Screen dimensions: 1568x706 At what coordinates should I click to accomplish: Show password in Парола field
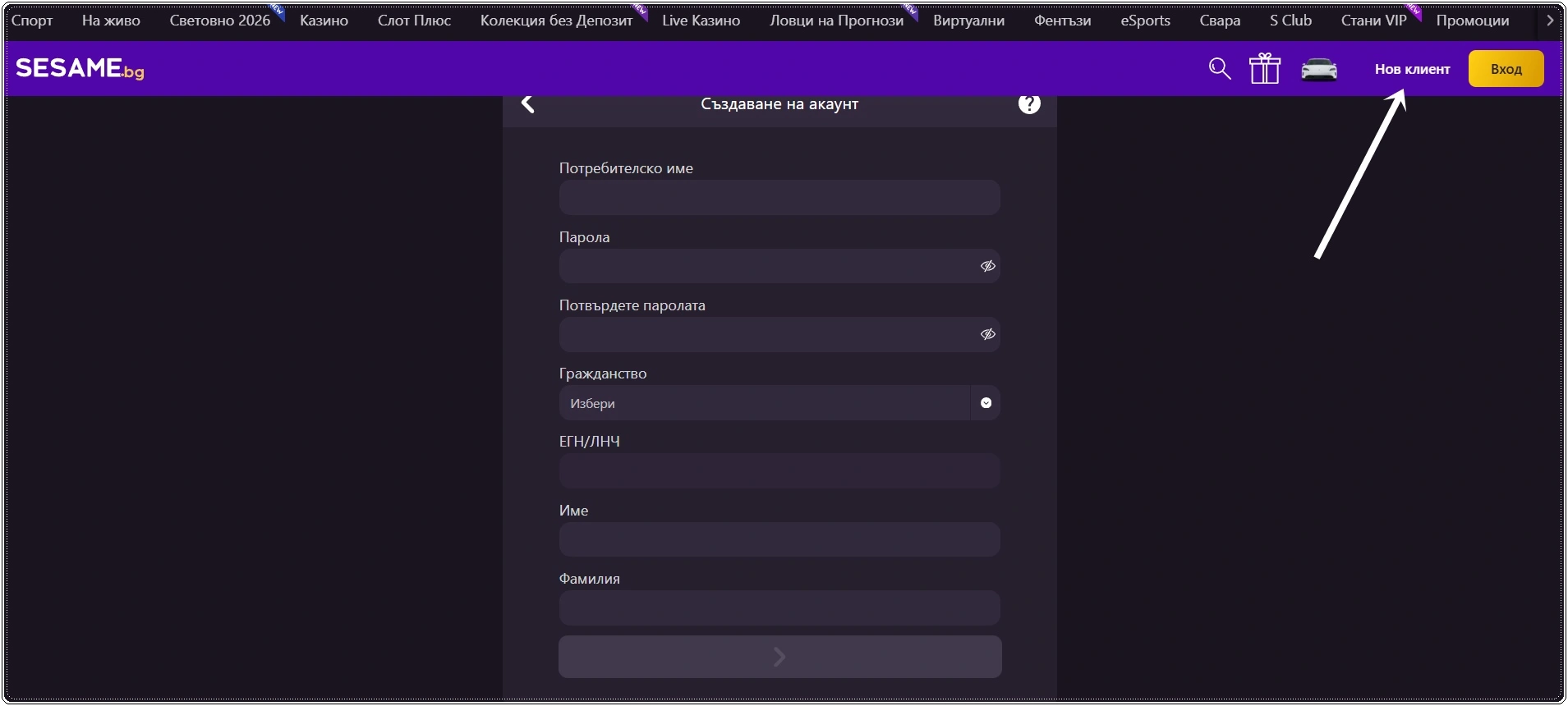point(987,266)
